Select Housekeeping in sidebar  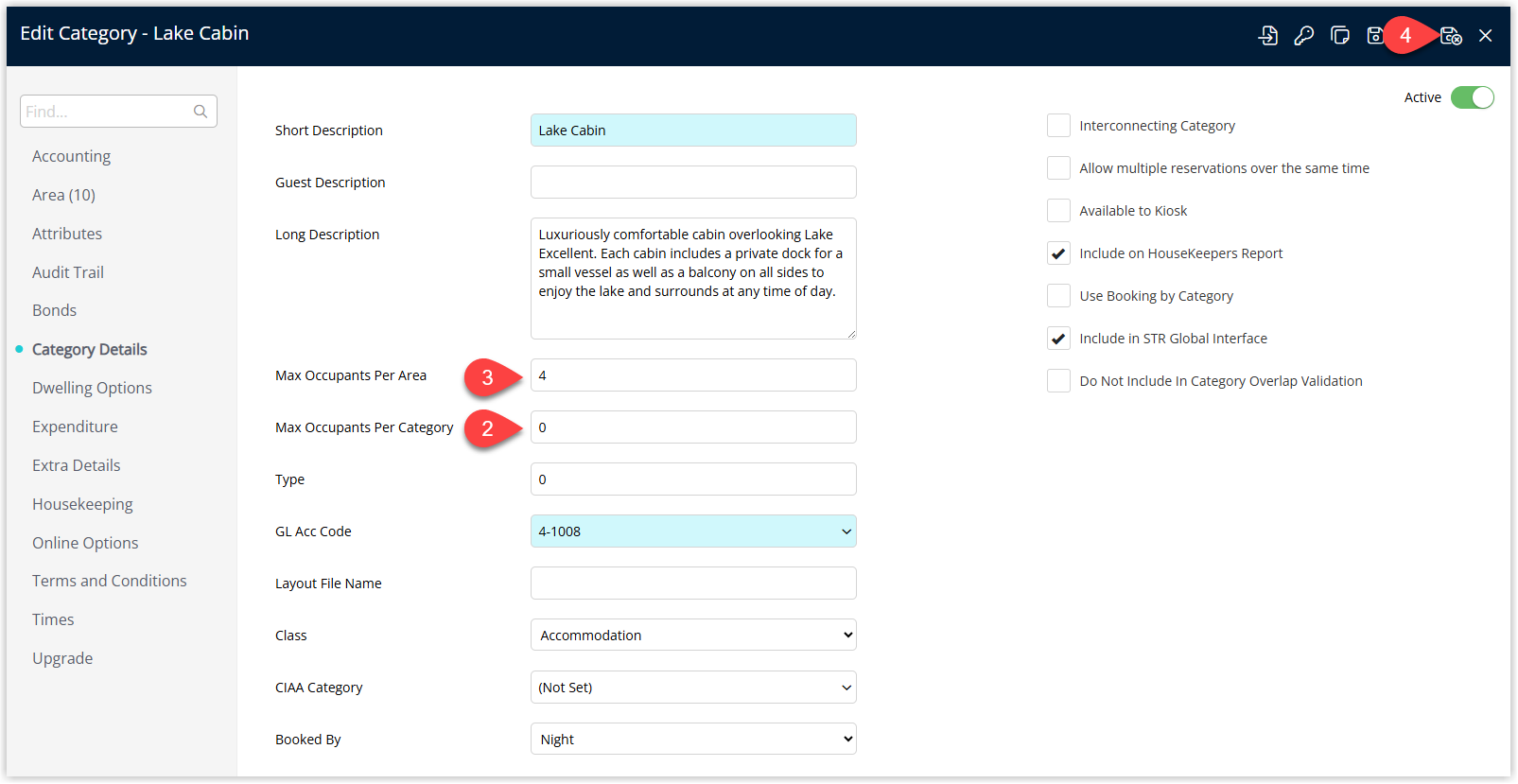pyautogui.click(x=82, y=504)
